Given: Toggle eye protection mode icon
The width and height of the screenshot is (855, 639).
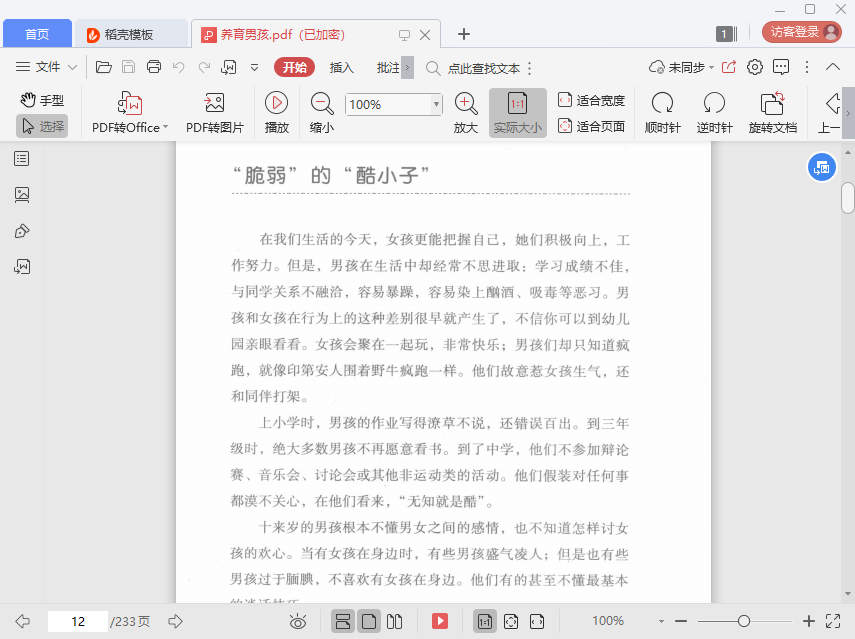Looking at the screenshot, I should [298, 621].
